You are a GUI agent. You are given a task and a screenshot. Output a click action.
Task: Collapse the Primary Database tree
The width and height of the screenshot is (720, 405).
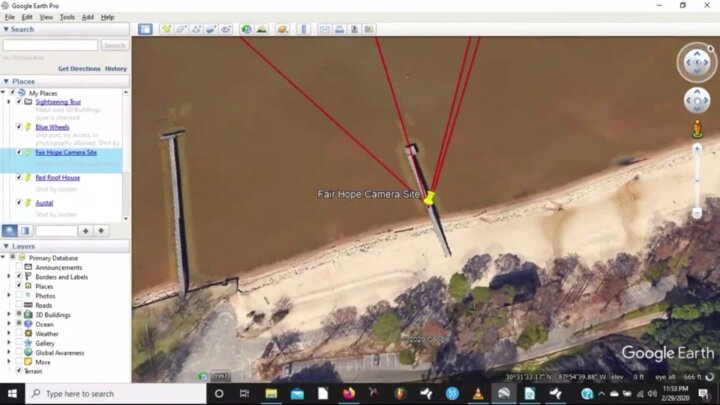[x=4, y=258]
